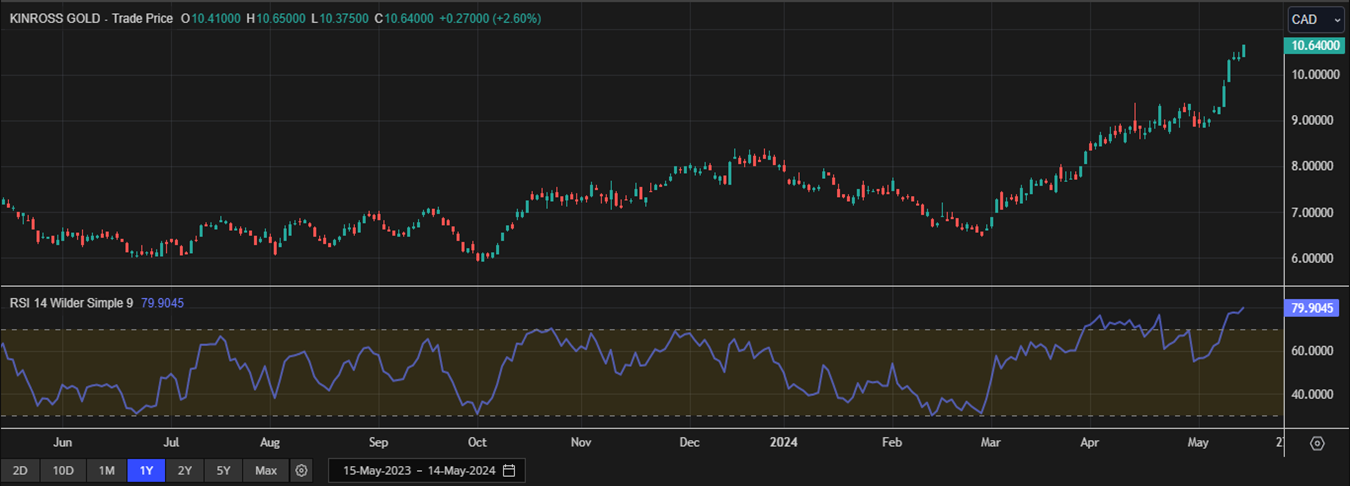Click the open value O10.41000
1350x486 pixels.
tap(212, 18)
